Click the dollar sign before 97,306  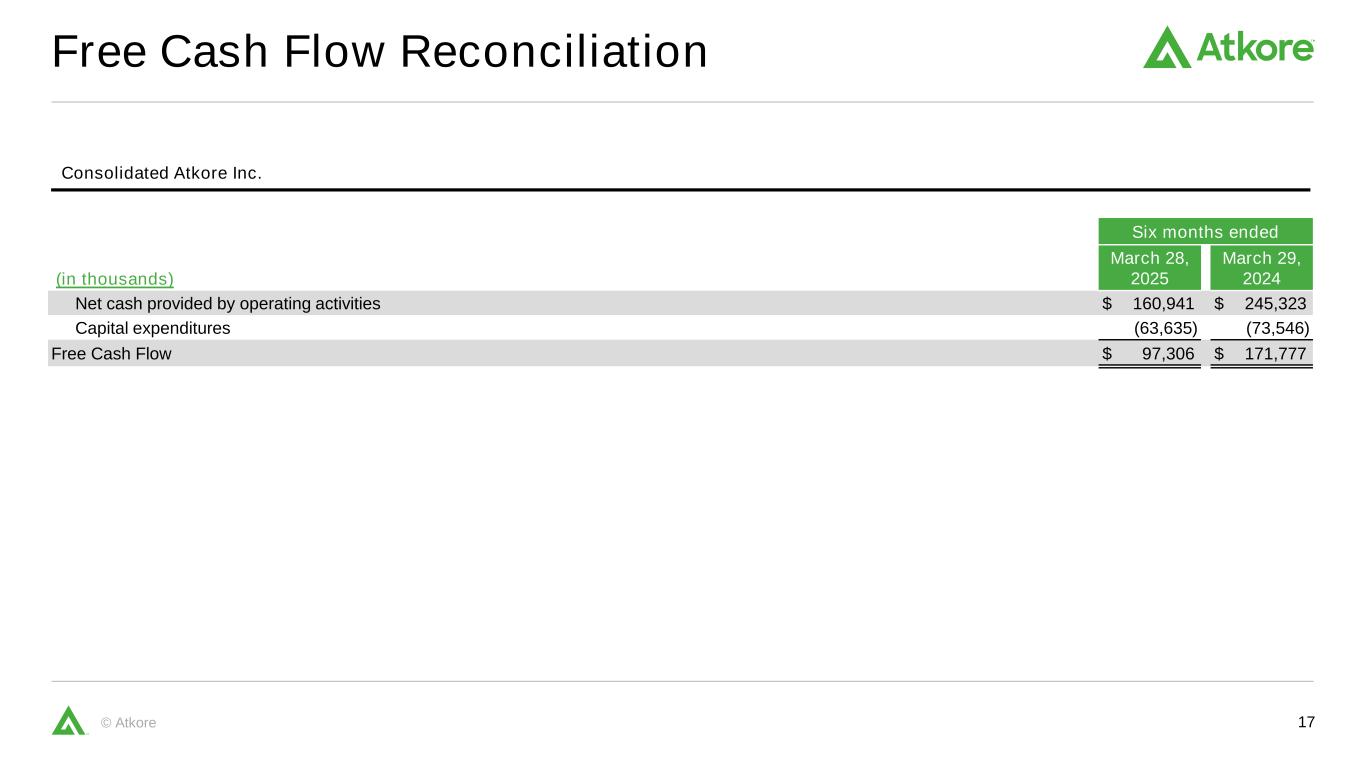pyautogui.click(x=1107, y=353)
